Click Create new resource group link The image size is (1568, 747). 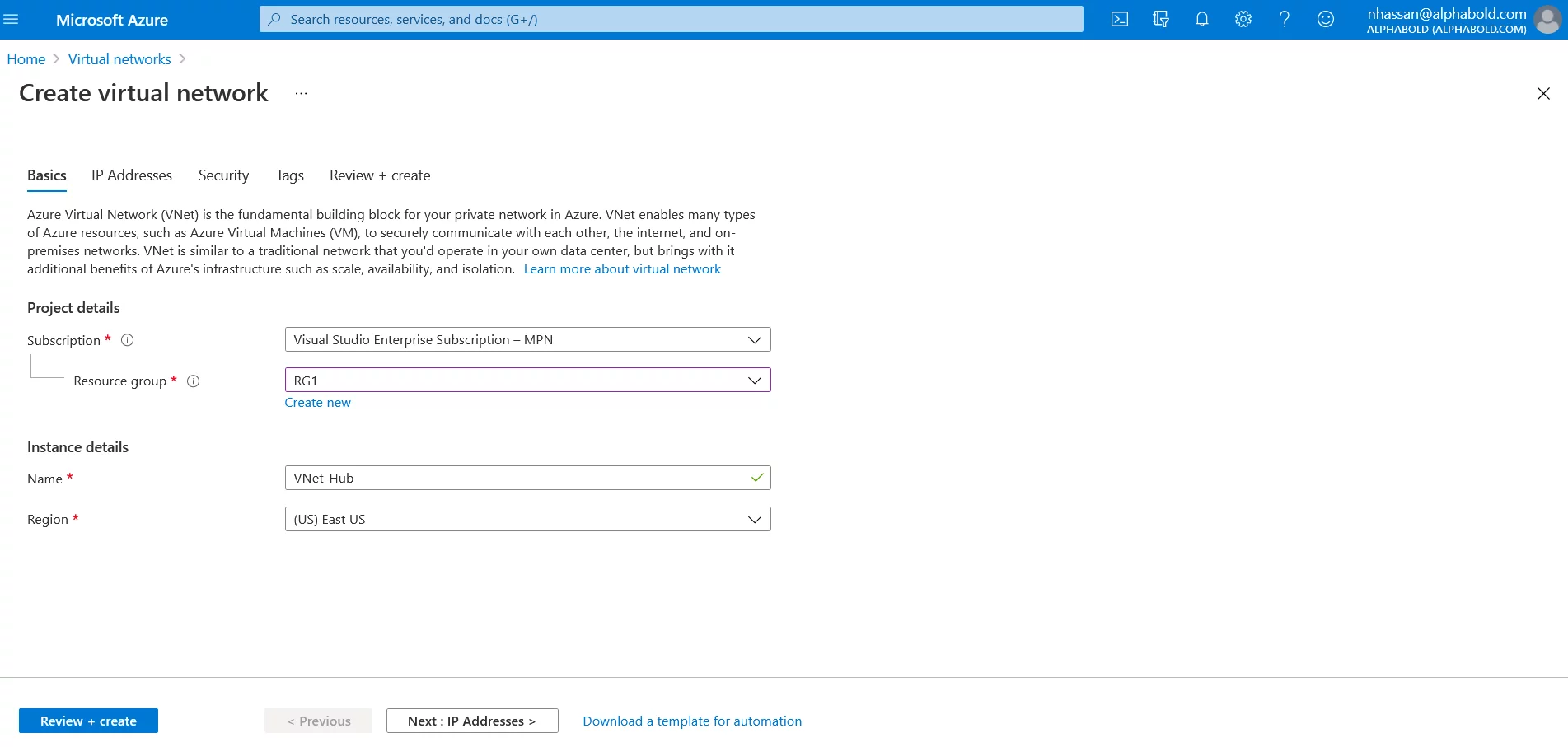(x=317, y=403)
